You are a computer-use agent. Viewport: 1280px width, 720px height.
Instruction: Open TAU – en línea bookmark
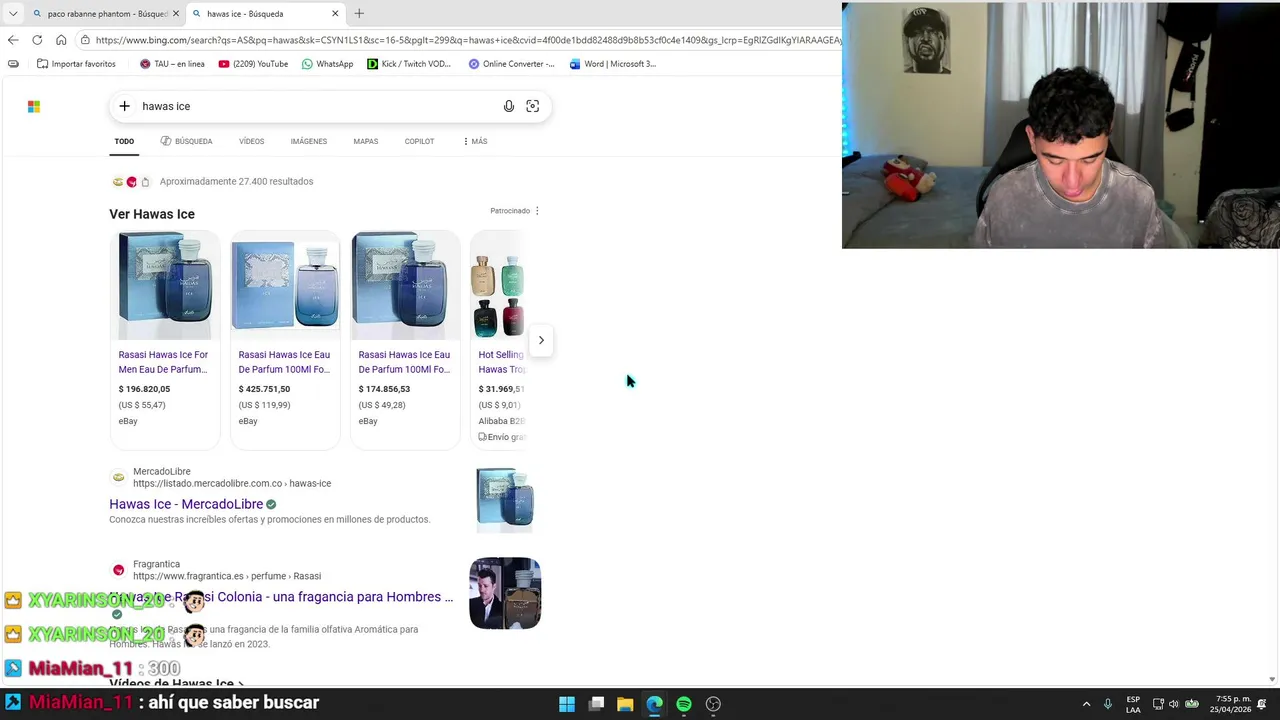[172, 64]
